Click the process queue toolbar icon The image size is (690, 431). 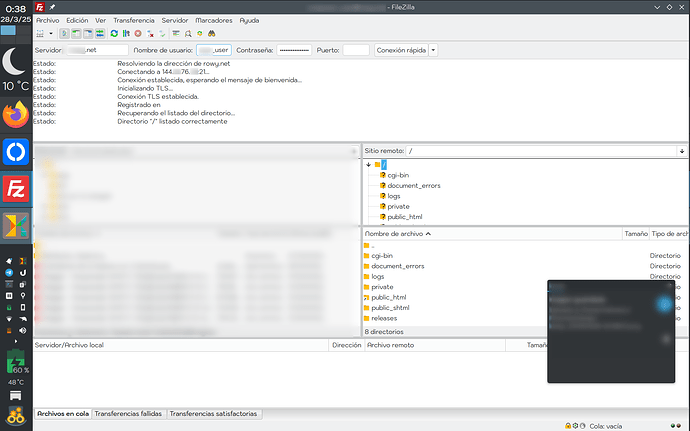[x=126, y=33]
